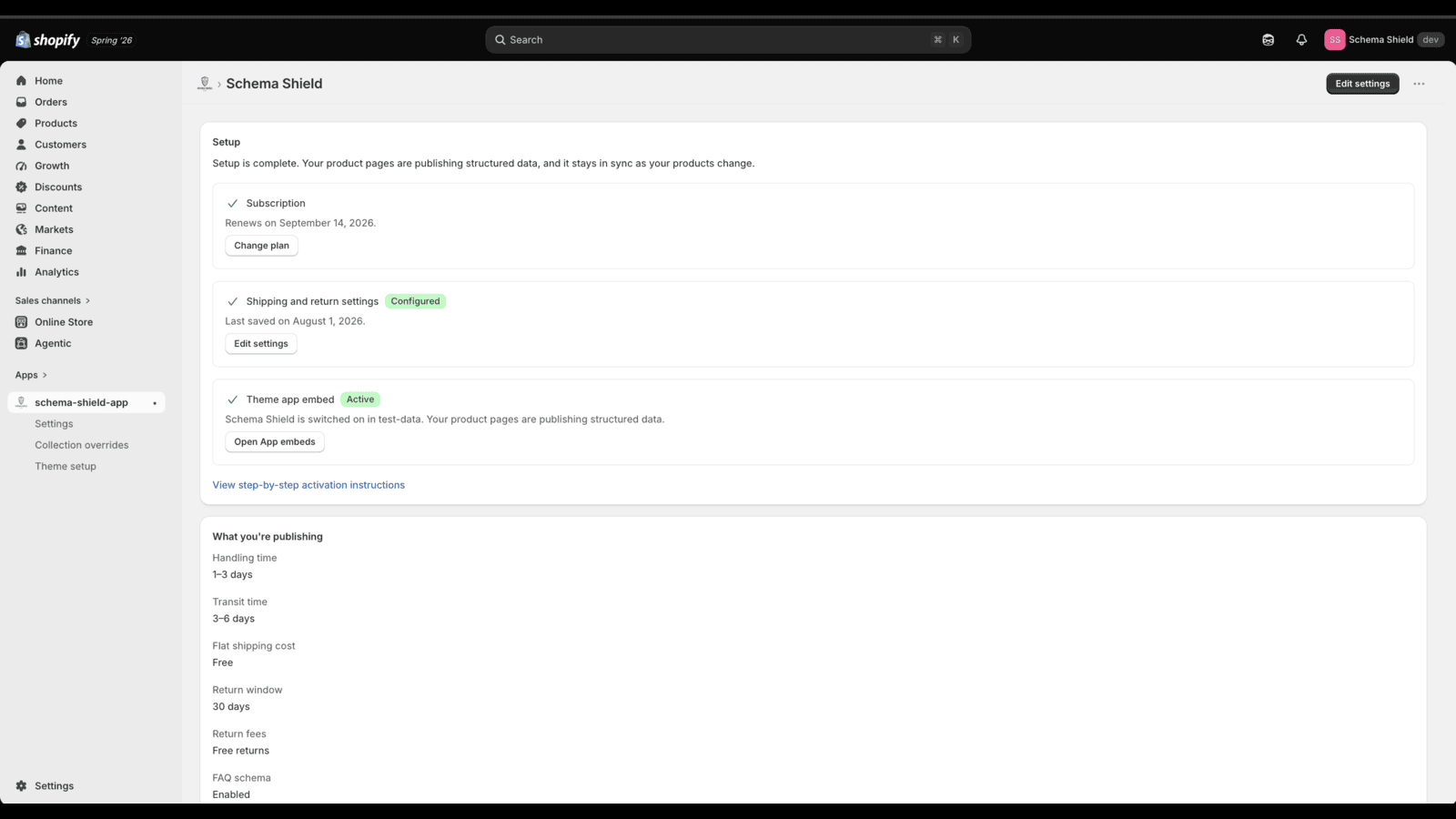Click the FAQ schema 'Enabled' value
1456x819 pixels.
point(231,794)
